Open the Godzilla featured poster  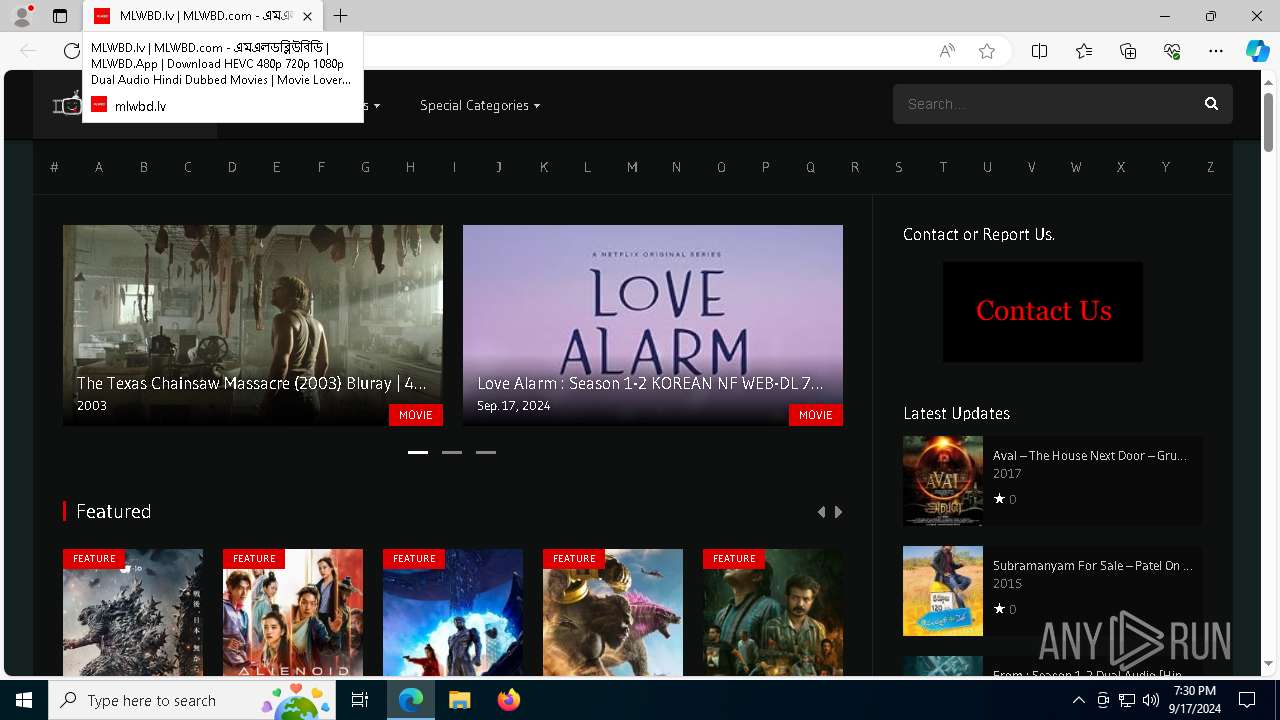tap(133, 612)
